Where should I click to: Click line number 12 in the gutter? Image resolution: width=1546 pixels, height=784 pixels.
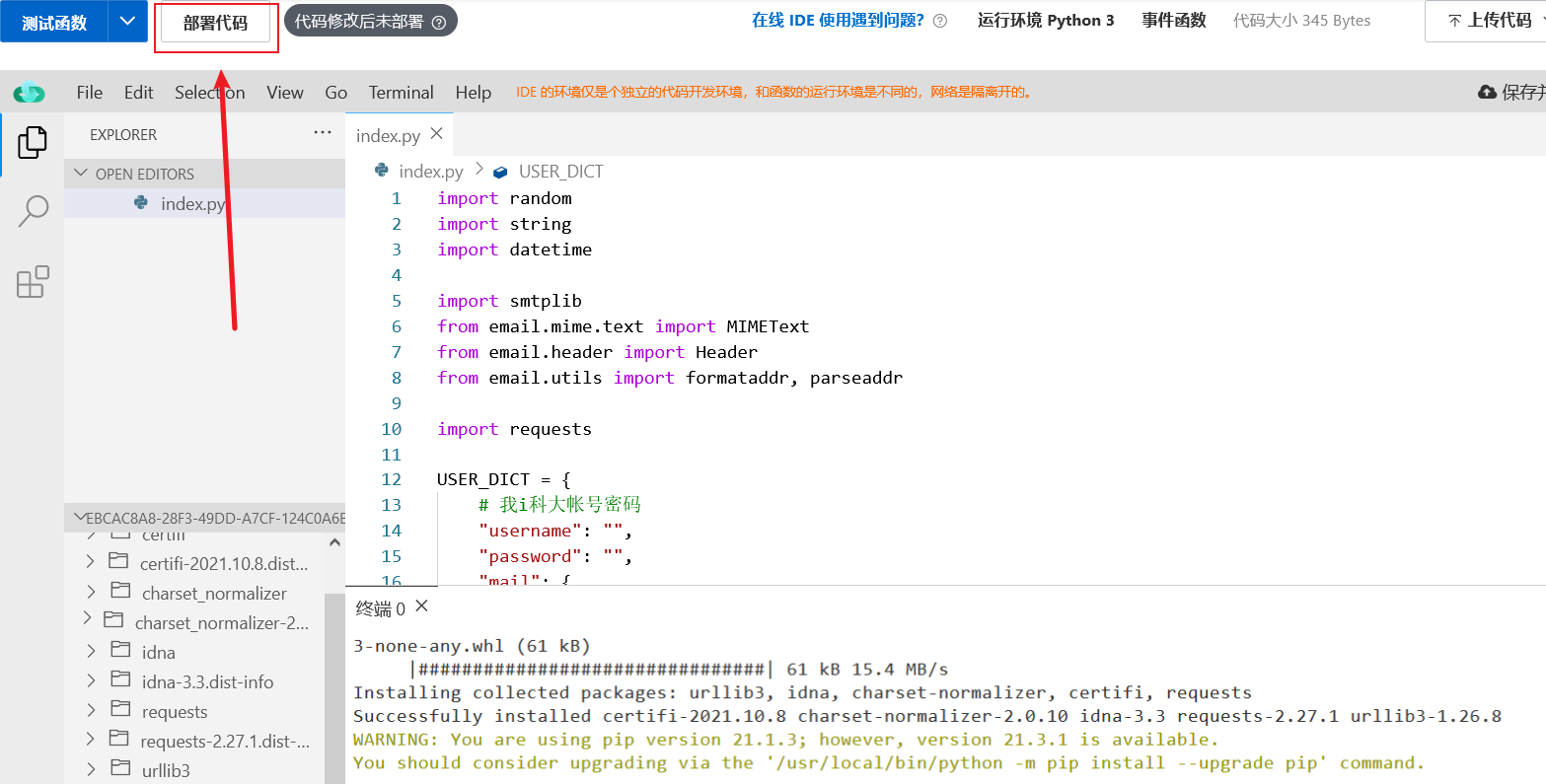point(392,479)
